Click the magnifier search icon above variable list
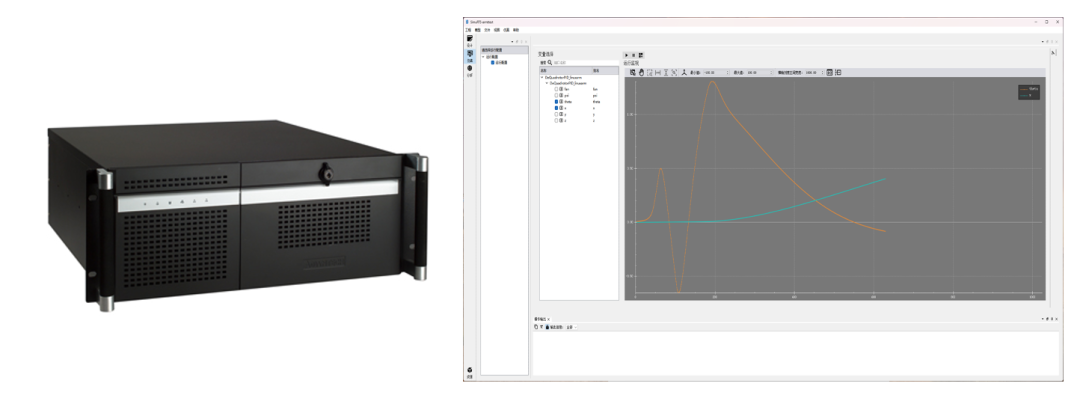 [x=550, y=63]
